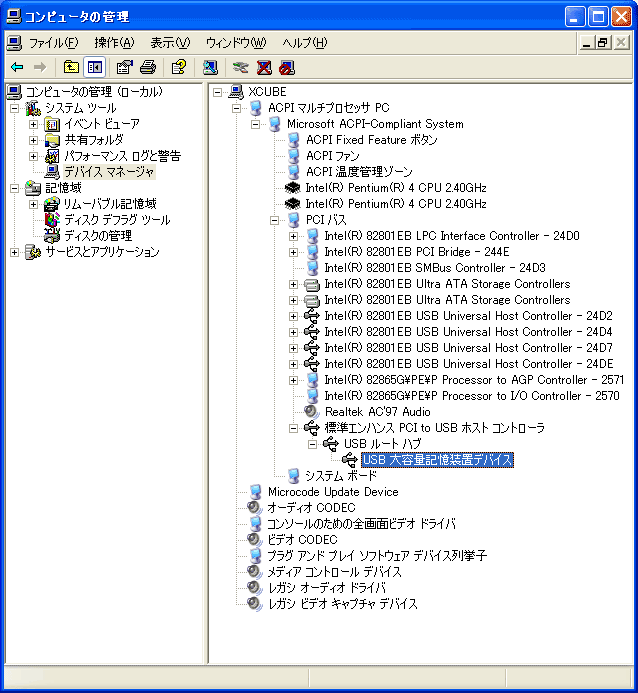
Task: Expand the リムーバブル記憶域 node
Action: click(34, 204)
